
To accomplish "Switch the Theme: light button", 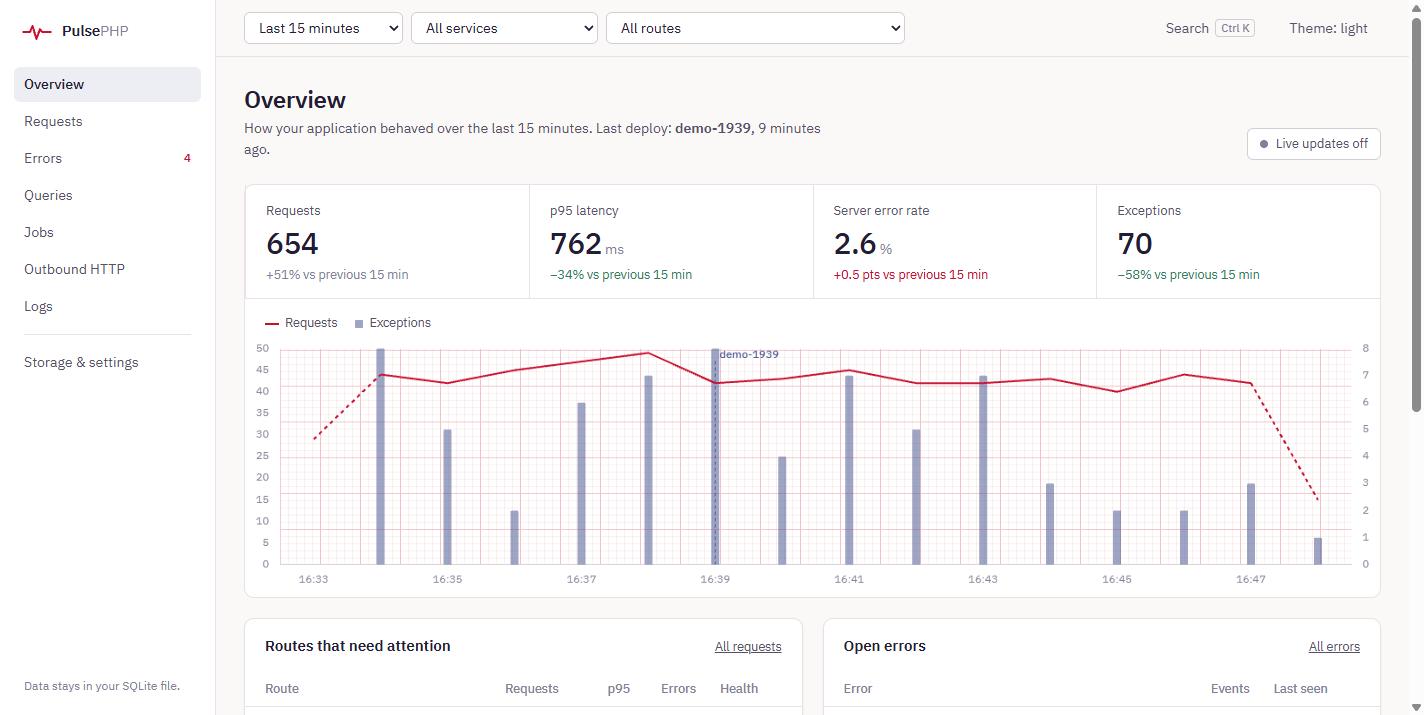I will 1328,28.
